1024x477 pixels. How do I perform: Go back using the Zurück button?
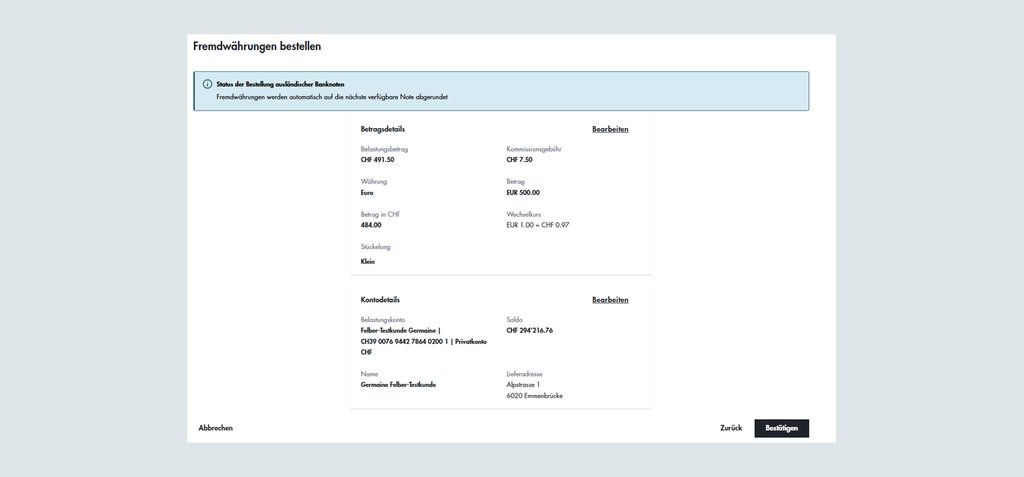tap(731, 428)
